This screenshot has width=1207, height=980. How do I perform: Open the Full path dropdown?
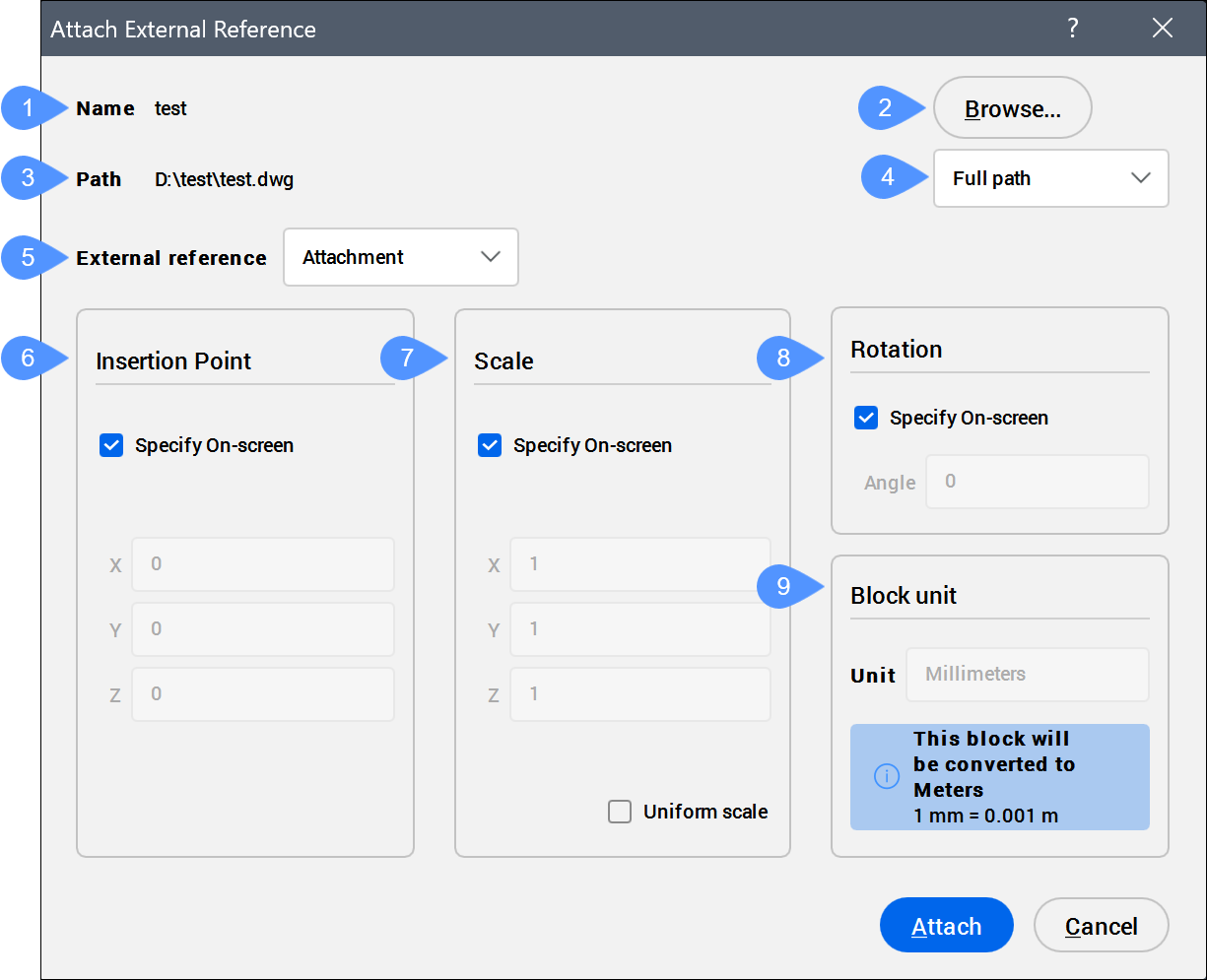click(1050, 178)
